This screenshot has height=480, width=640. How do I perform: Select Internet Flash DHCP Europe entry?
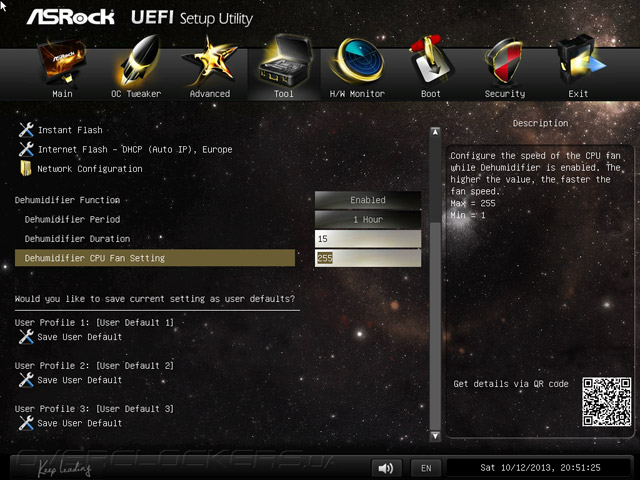[135, 149]
